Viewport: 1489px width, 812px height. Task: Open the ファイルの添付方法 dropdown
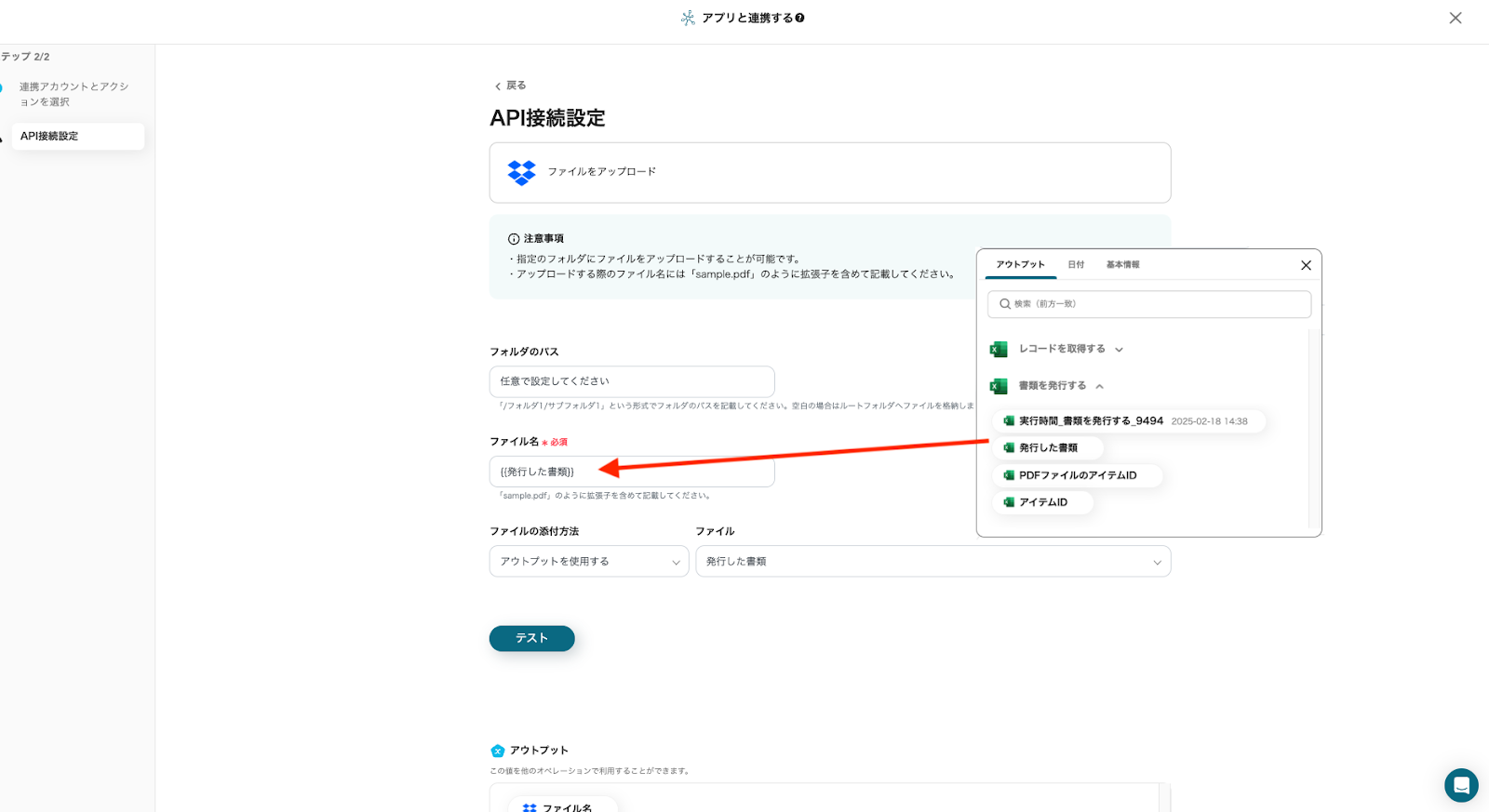588,562
